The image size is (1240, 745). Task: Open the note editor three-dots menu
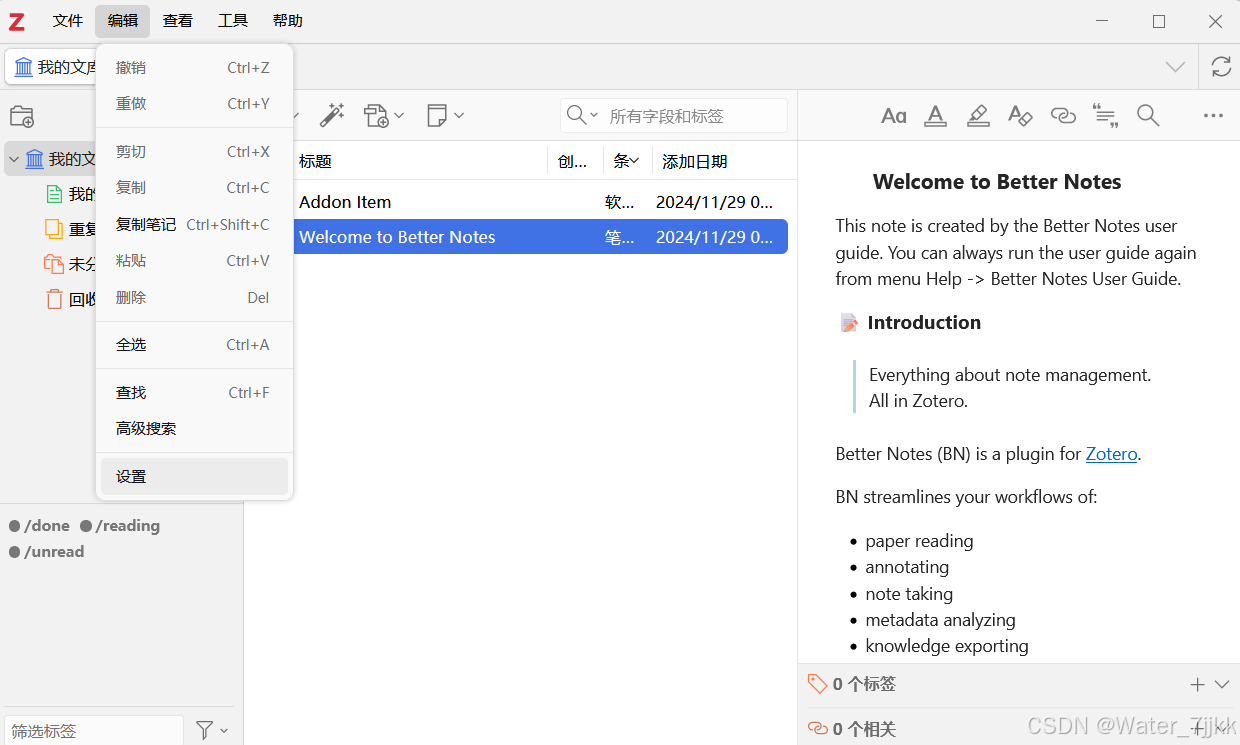click(1213, 116)
